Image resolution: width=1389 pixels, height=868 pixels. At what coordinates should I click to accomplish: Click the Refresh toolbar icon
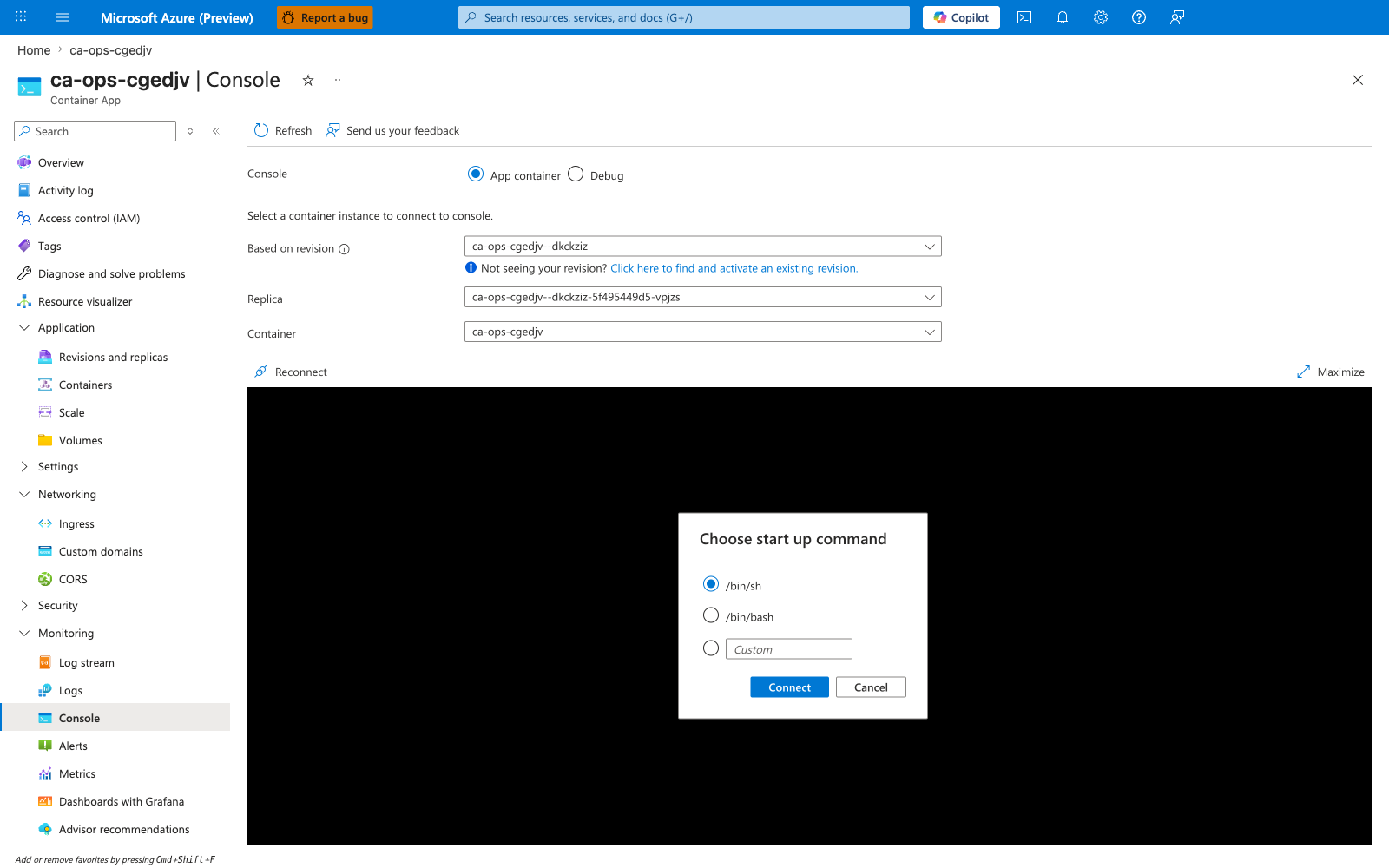coord(261,130)
